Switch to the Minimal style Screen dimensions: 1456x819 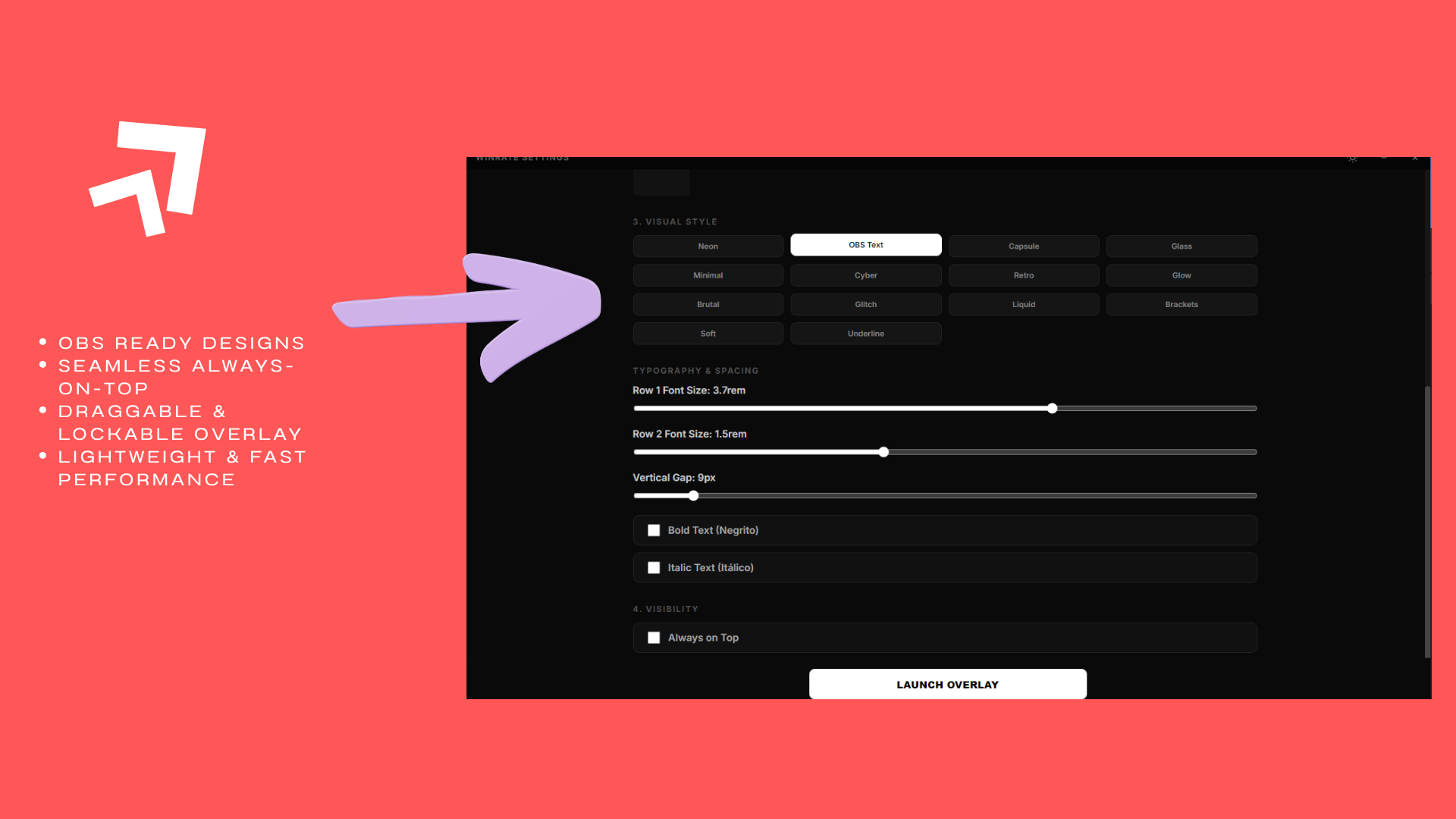pos(708,275)
